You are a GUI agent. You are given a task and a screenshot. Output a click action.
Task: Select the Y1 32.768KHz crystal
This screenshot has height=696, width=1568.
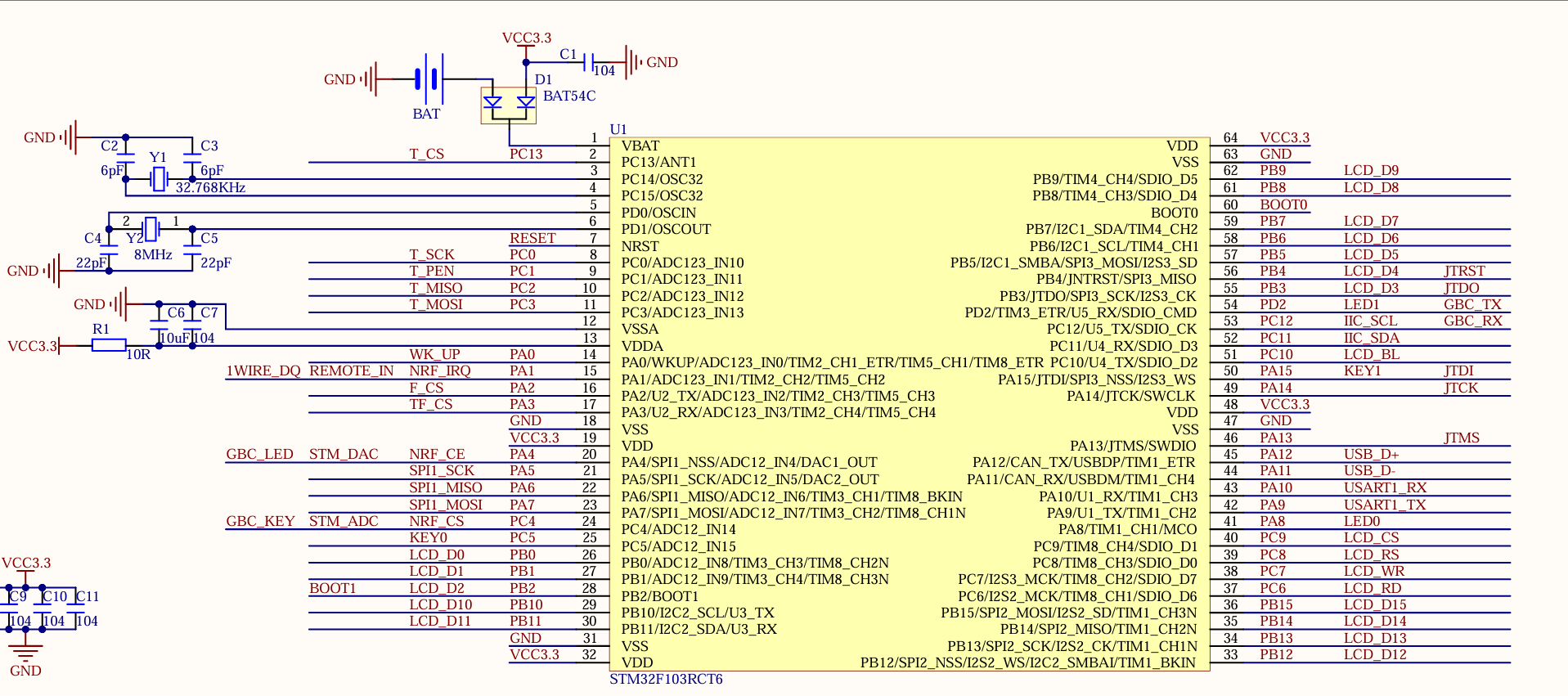[159, 178]
